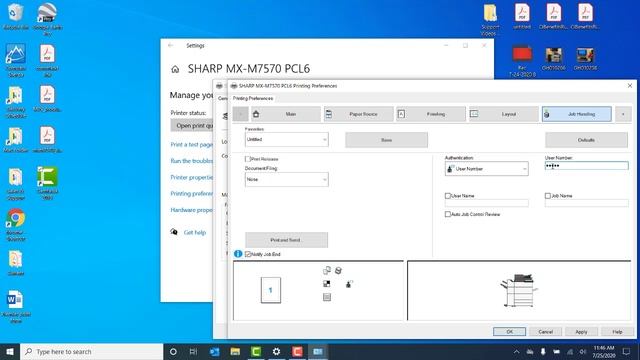
Task: Click the printer machine image
Action: [518, 290]
